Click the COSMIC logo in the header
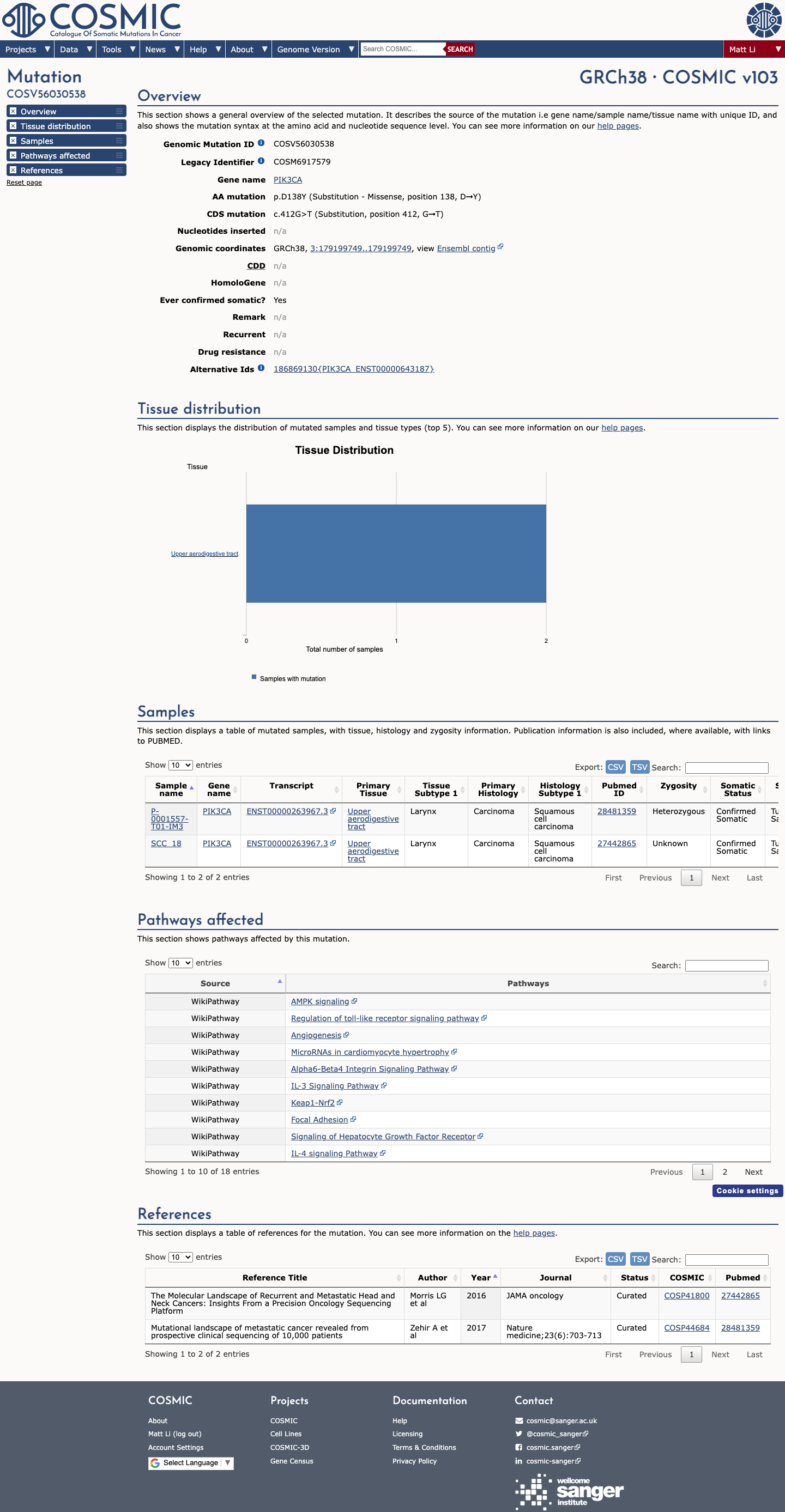Screen dimensions: 785x1512 tap(92, 20)
